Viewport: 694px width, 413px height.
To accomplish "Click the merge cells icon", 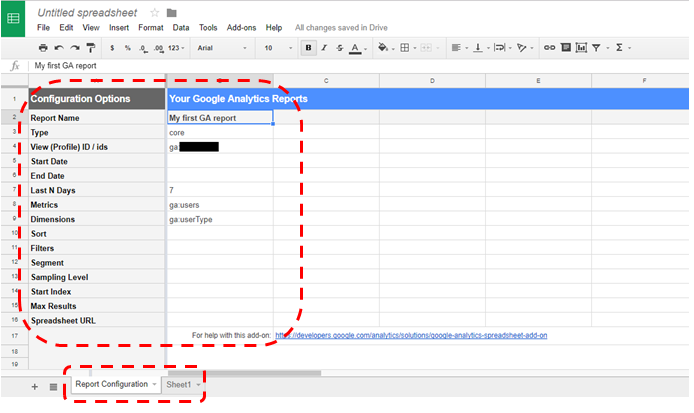I will (x=426, y=48).
